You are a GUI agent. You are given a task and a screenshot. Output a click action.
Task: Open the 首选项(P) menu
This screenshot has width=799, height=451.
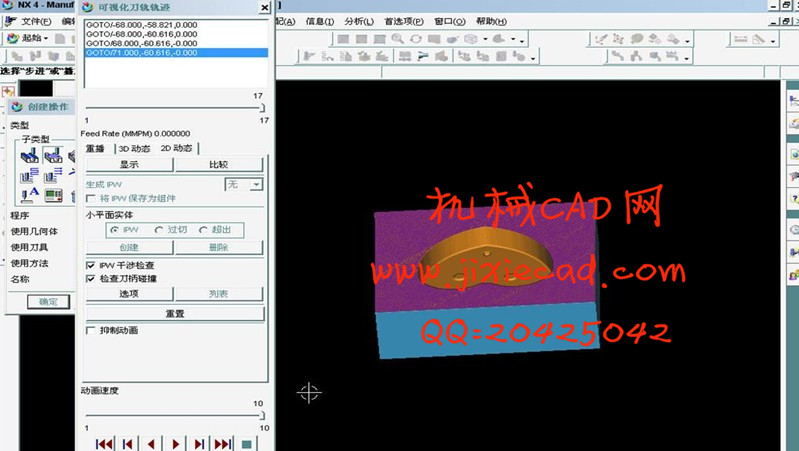tap(404, 21)
